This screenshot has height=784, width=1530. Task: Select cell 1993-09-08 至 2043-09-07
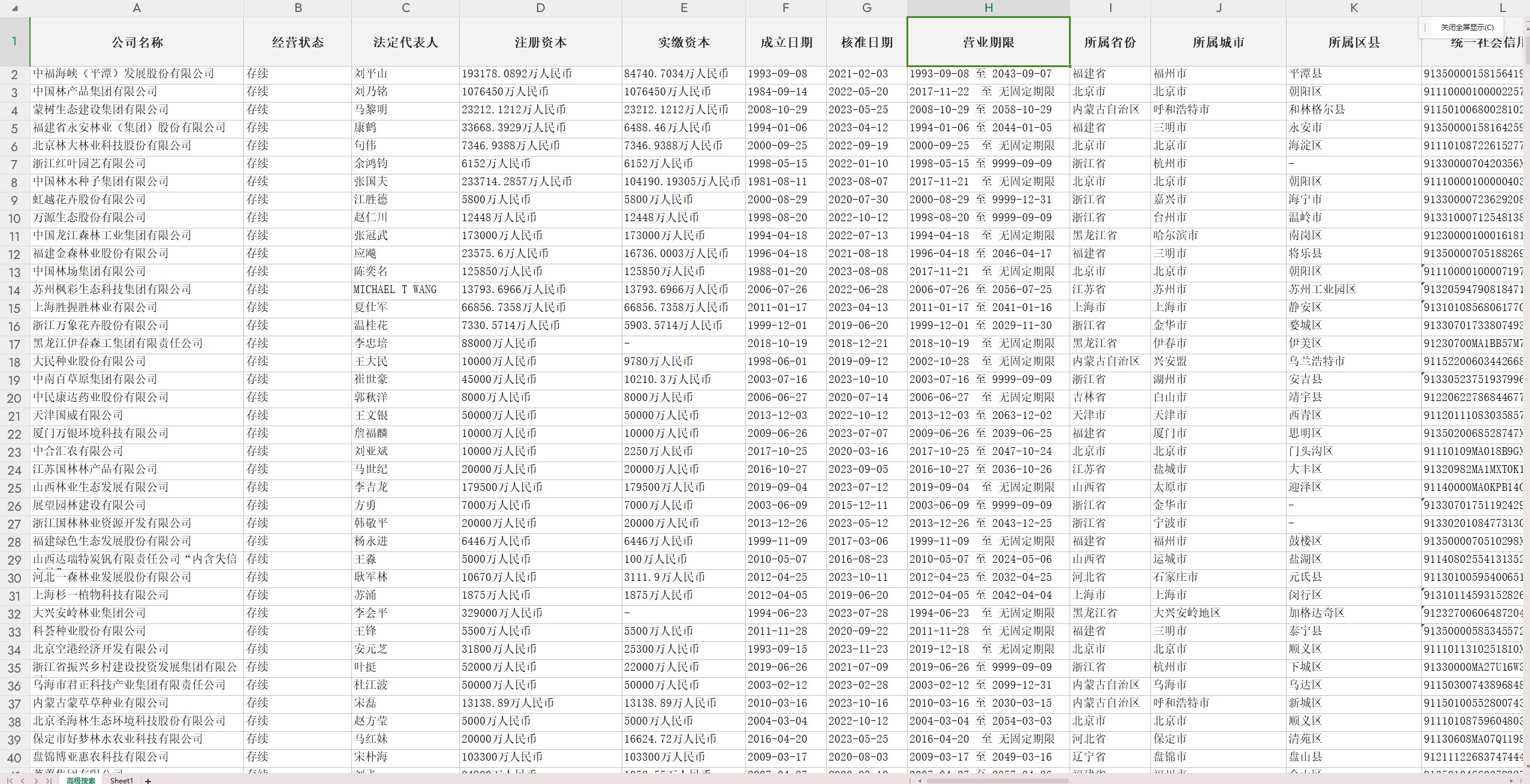(x=989, y=74)
